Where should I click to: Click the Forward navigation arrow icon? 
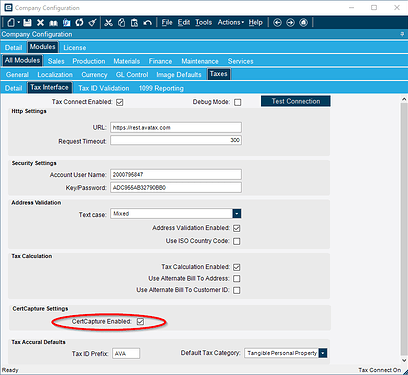[x=290, y=23]
